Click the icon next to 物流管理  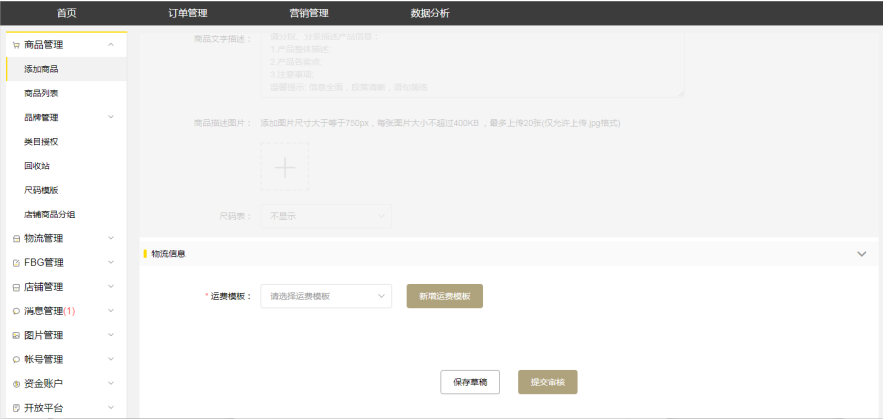coord(16,239)
